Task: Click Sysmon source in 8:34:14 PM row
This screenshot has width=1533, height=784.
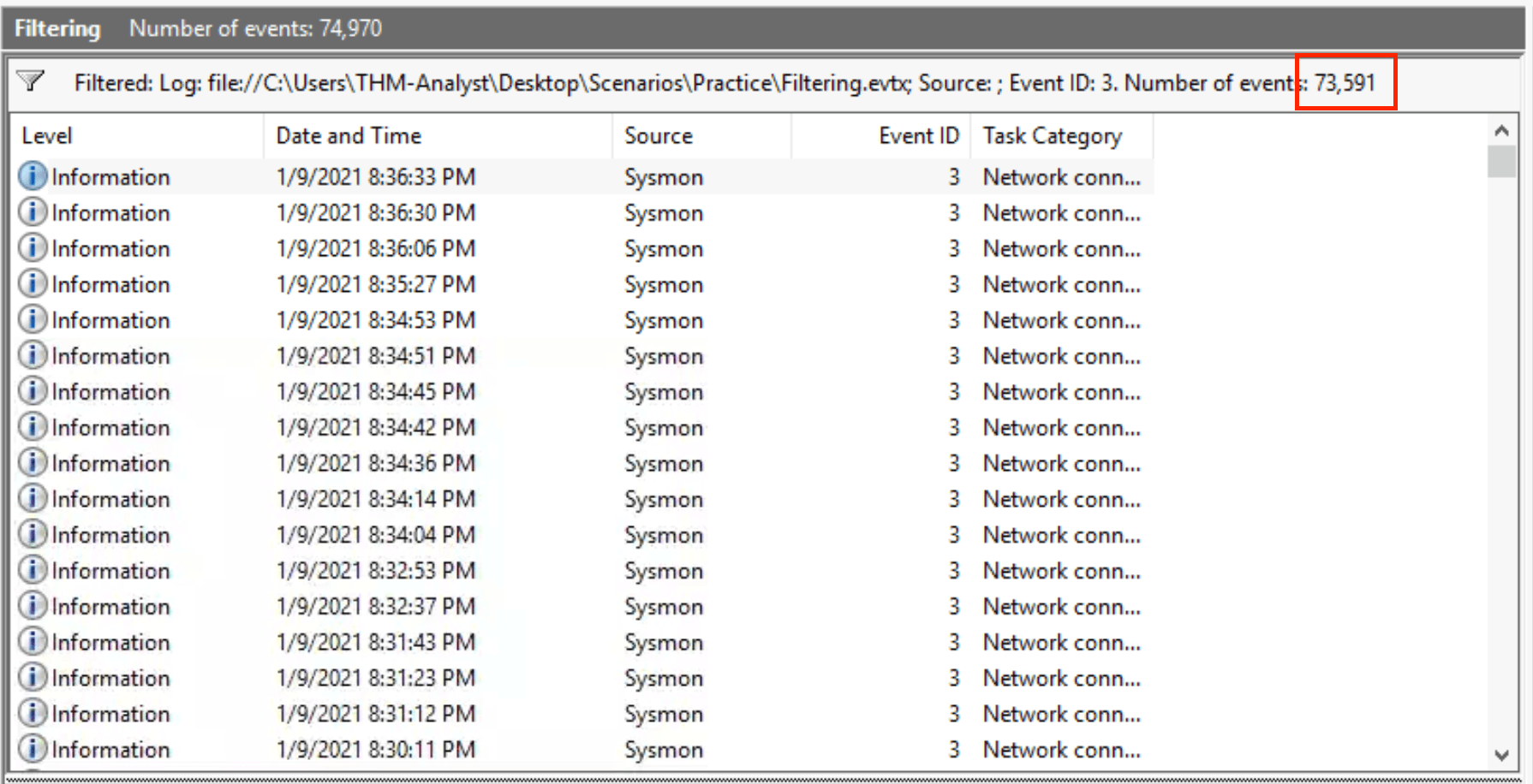Action: click(x=664, y=499)
